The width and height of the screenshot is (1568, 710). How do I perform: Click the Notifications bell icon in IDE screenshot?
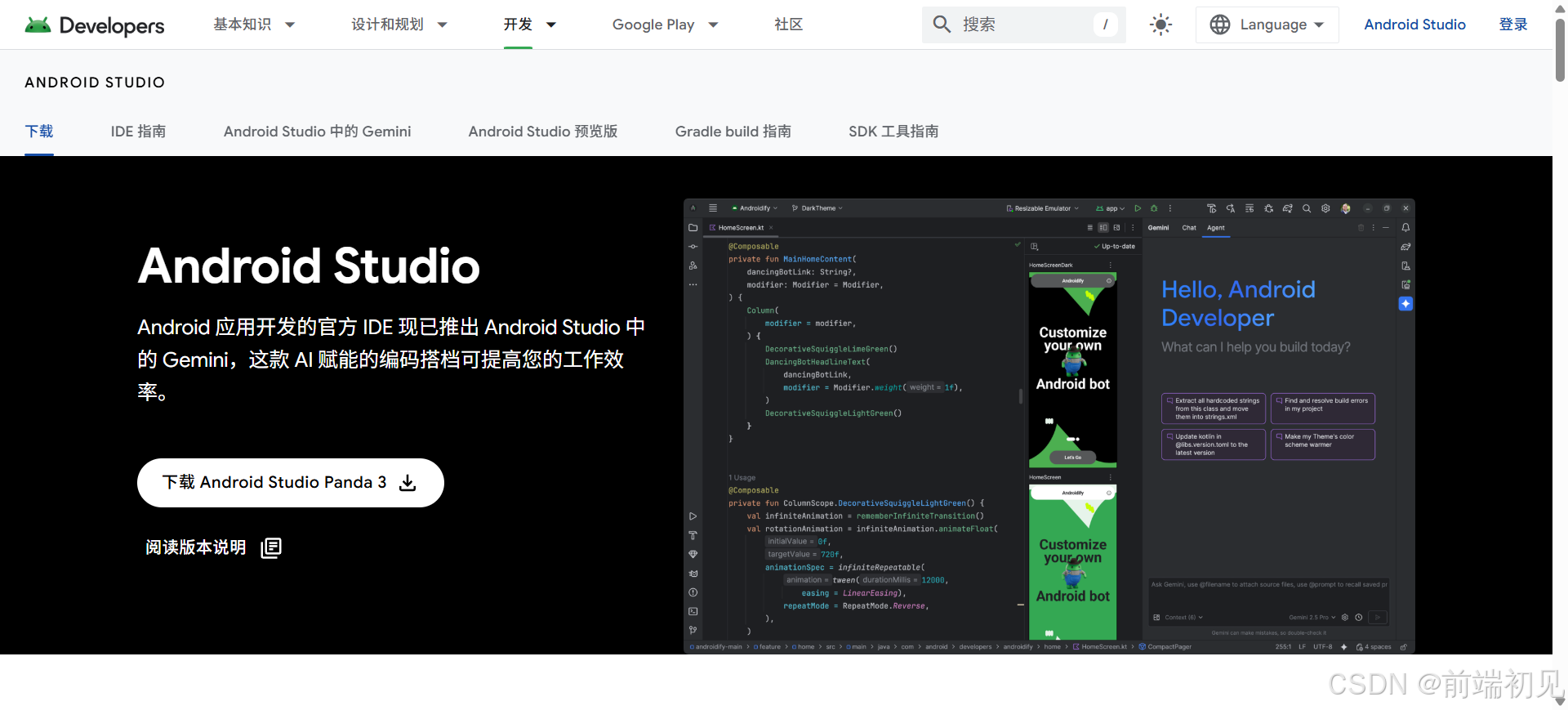1405,228
